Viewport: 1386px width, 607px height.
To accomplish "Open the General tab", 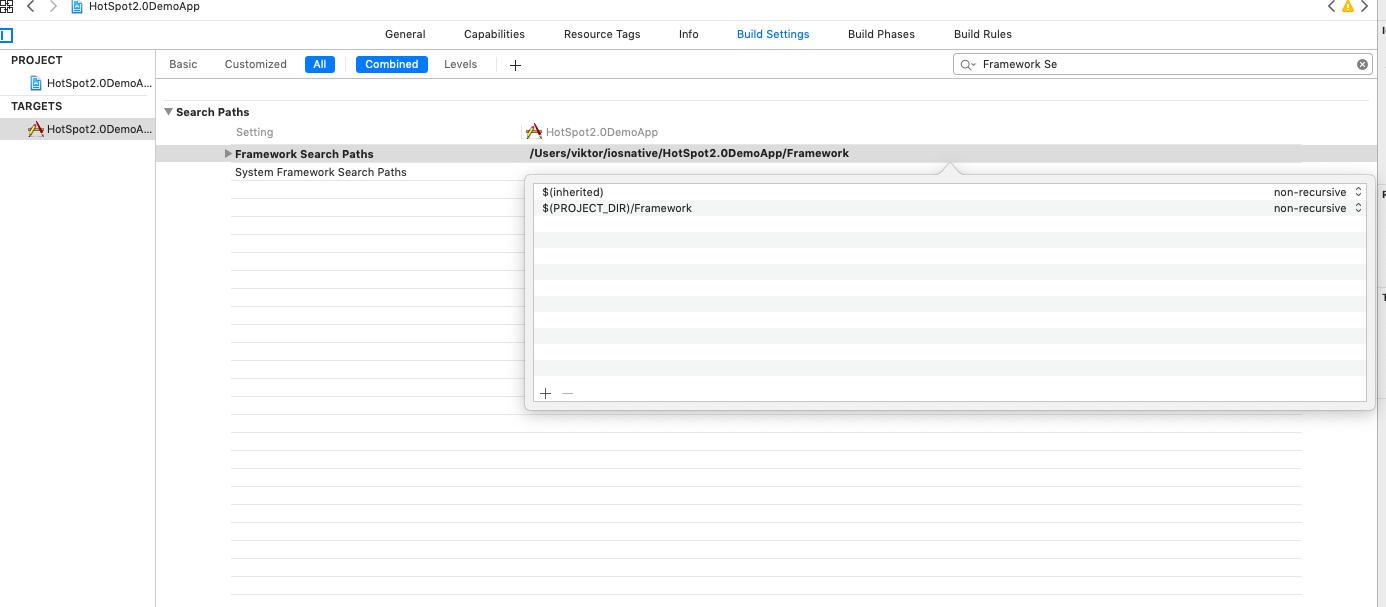I will click(x=405, y=34).
